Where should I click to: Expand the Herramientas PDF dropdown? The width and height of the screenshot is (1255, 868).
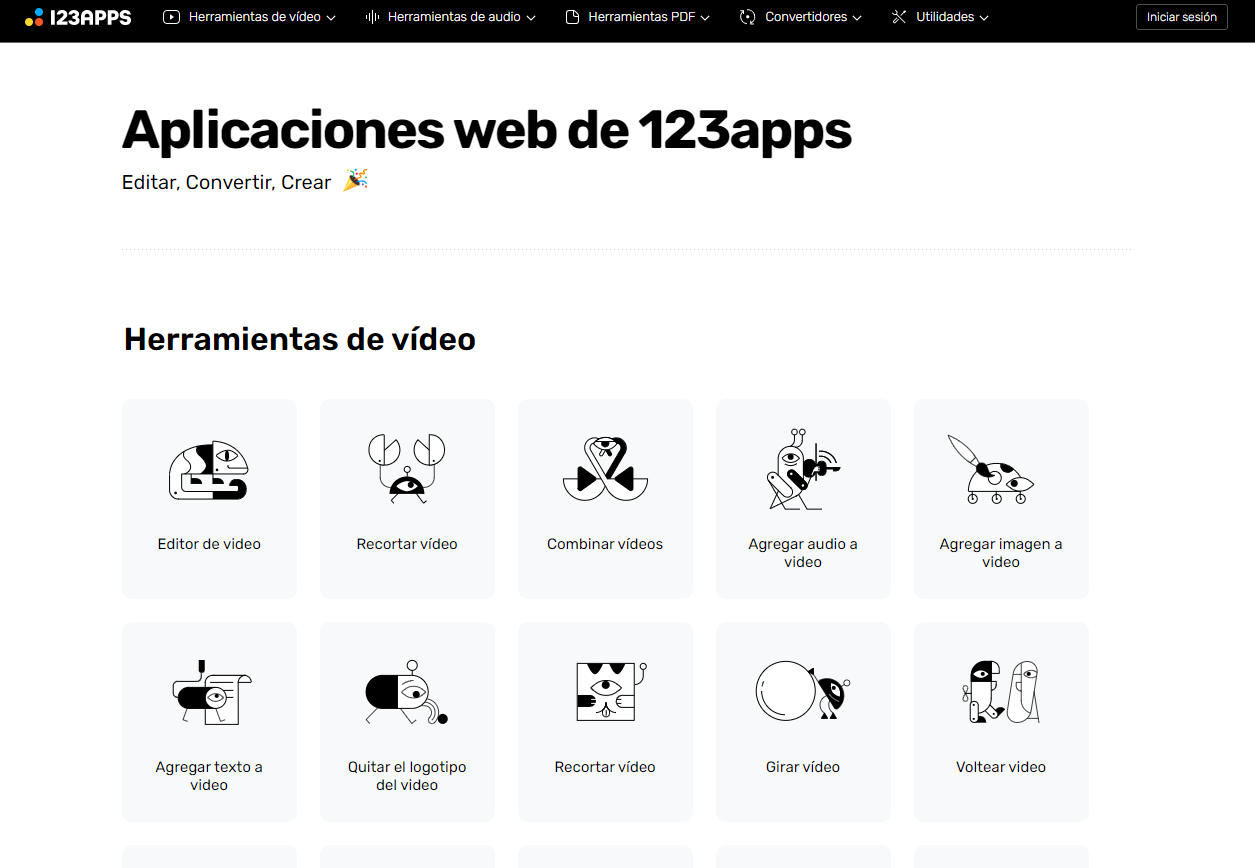637,17
